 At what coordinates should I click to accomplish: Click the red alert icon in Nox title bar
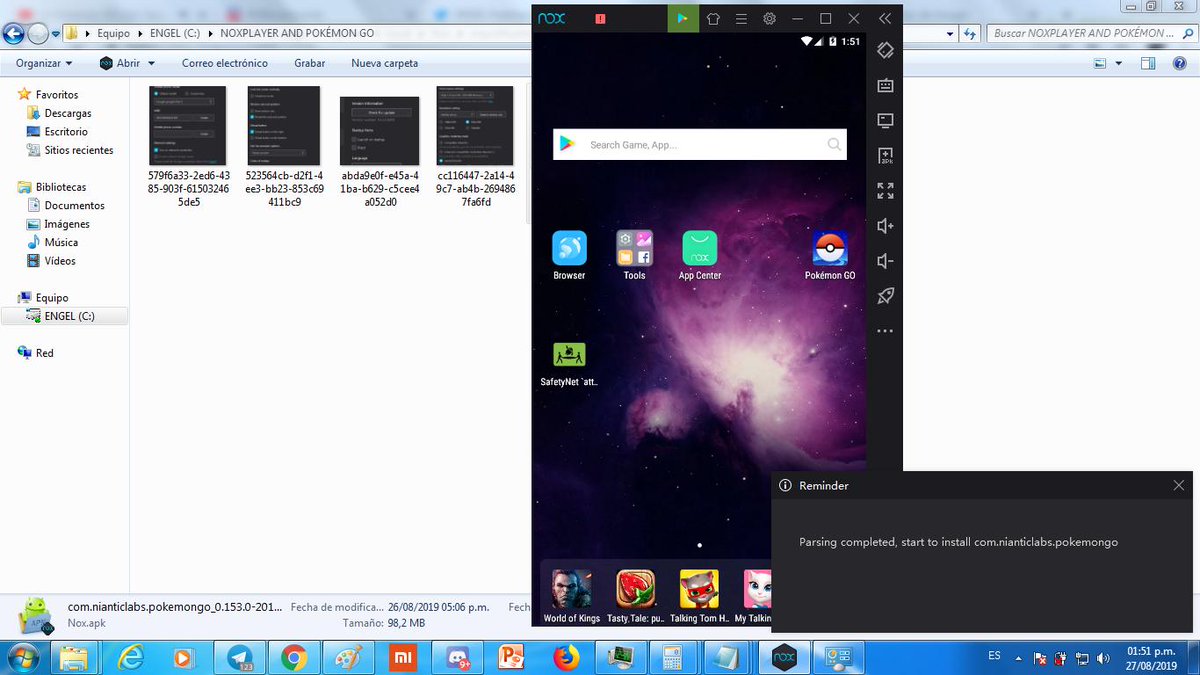coord(600,18)
